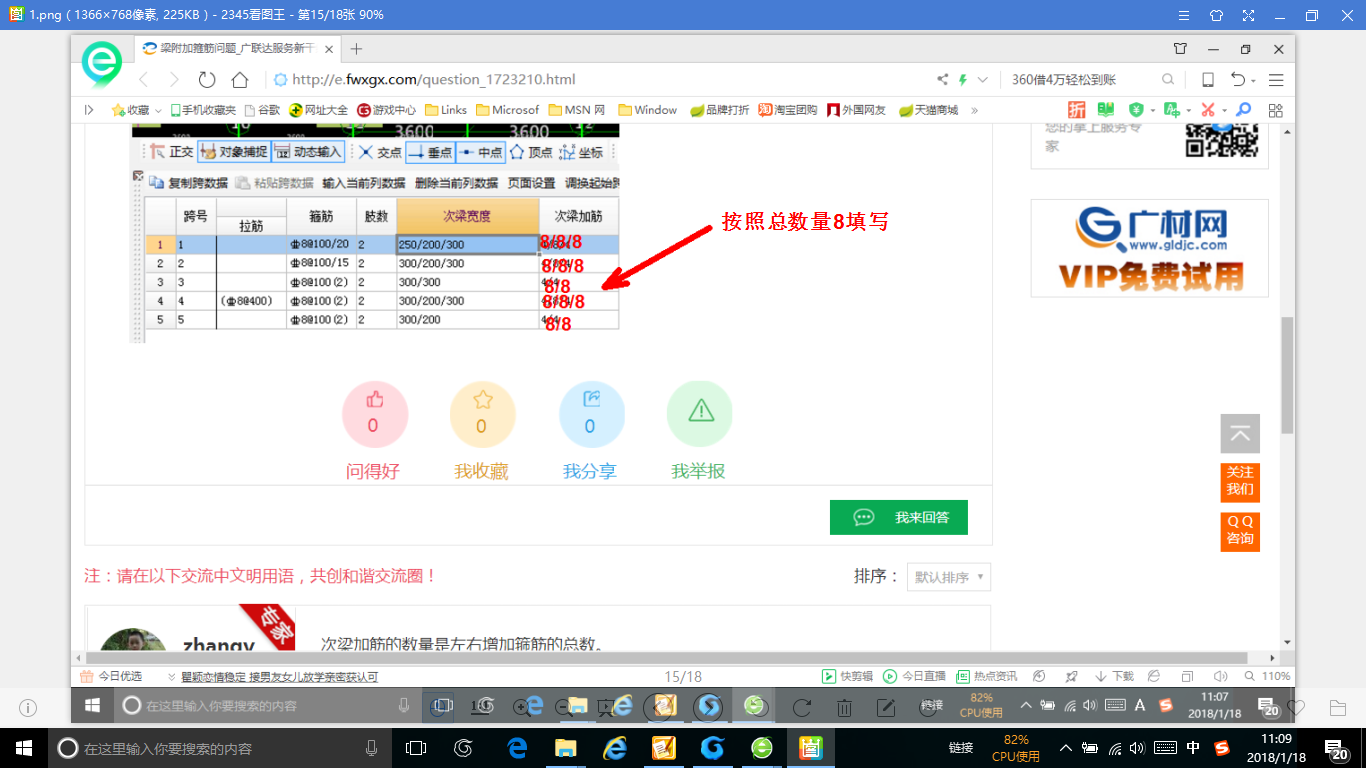1366x768 pixels.
Task: Click the 我分享 share circle
Action: click(591, 414)
